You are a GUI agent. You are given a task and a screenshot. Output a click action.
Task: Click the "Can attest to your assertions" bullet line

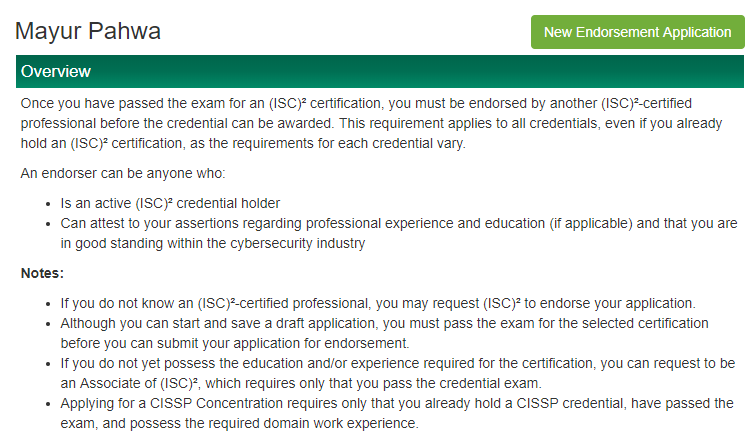pos(399,223)
